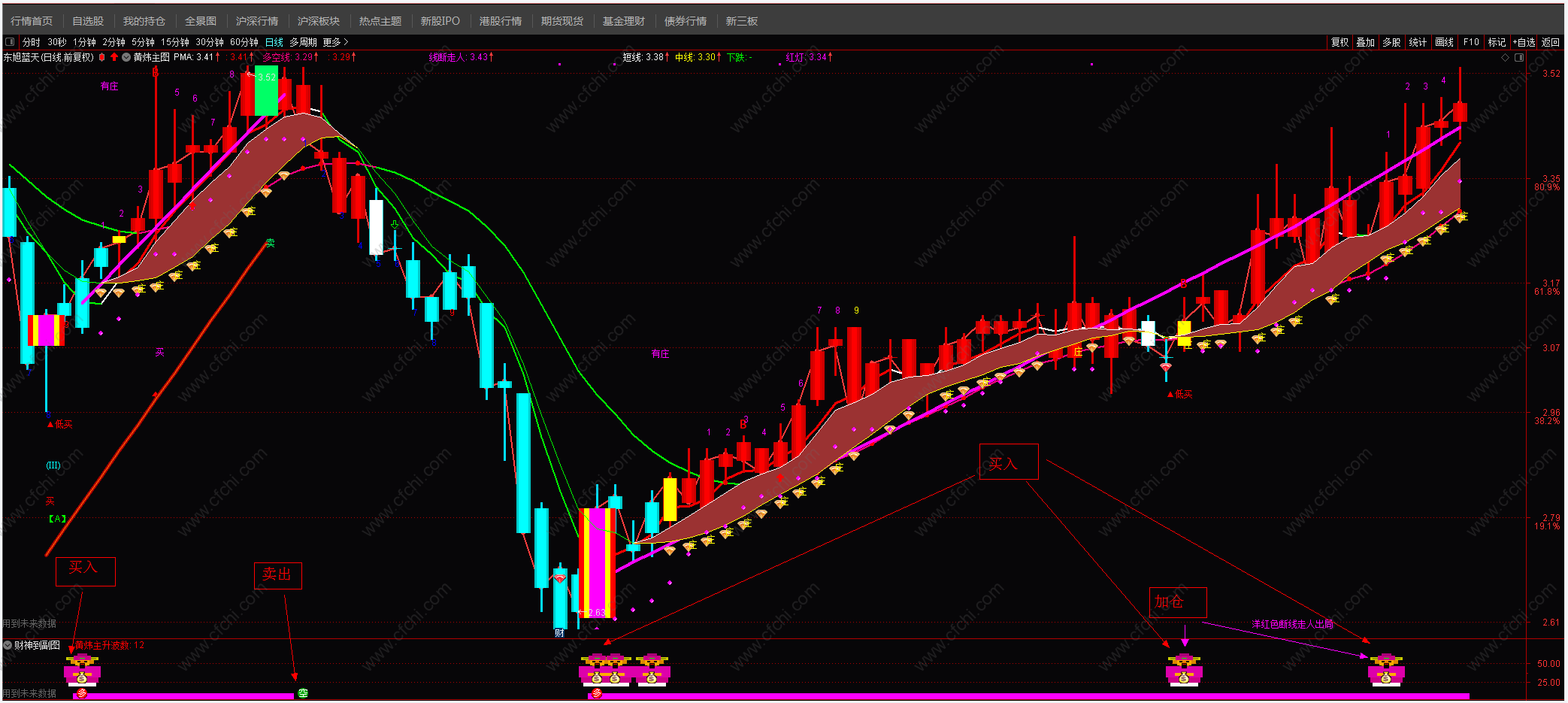1568x703 pixels.
Task: Click the green 3.52 price candle
Action: (266, 90)
